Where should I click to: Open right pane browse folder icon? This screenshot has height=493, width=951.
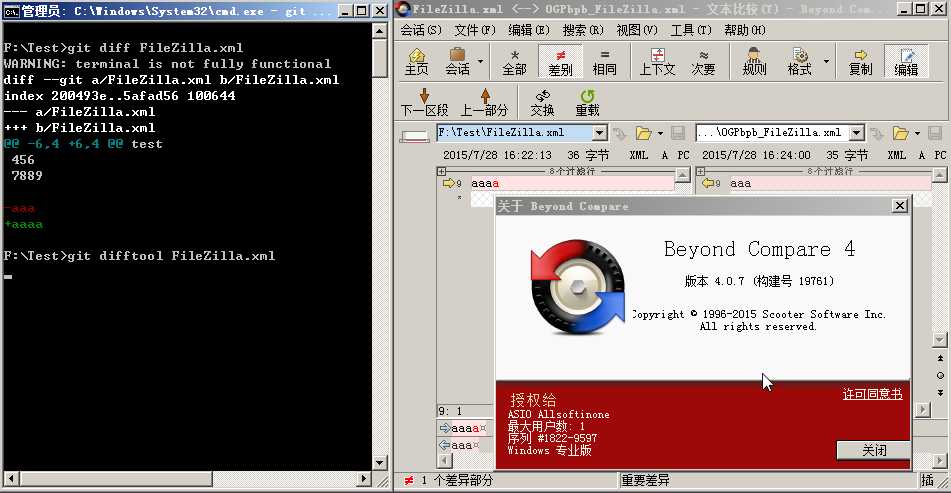(901, 133)
